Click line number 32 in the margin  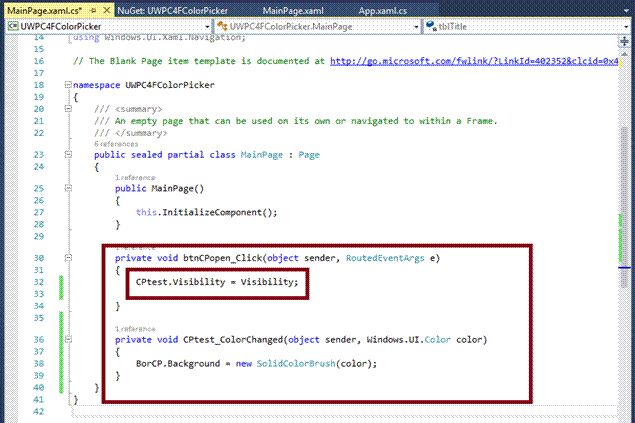click(x=38, y=282)
